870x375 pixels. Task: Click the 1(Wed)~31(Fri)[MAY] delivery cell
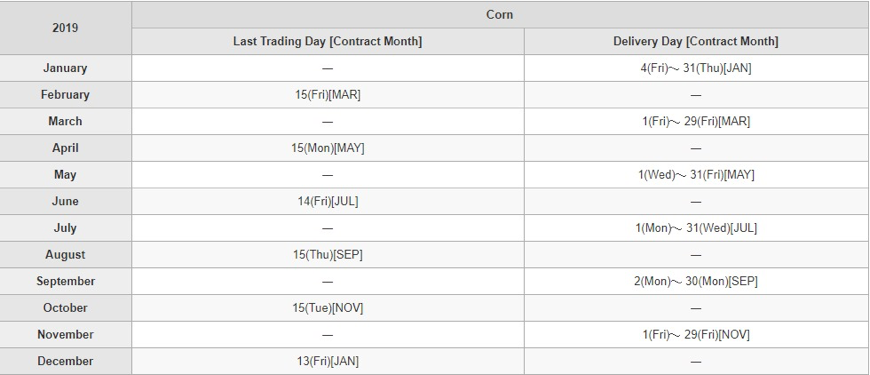696,175
